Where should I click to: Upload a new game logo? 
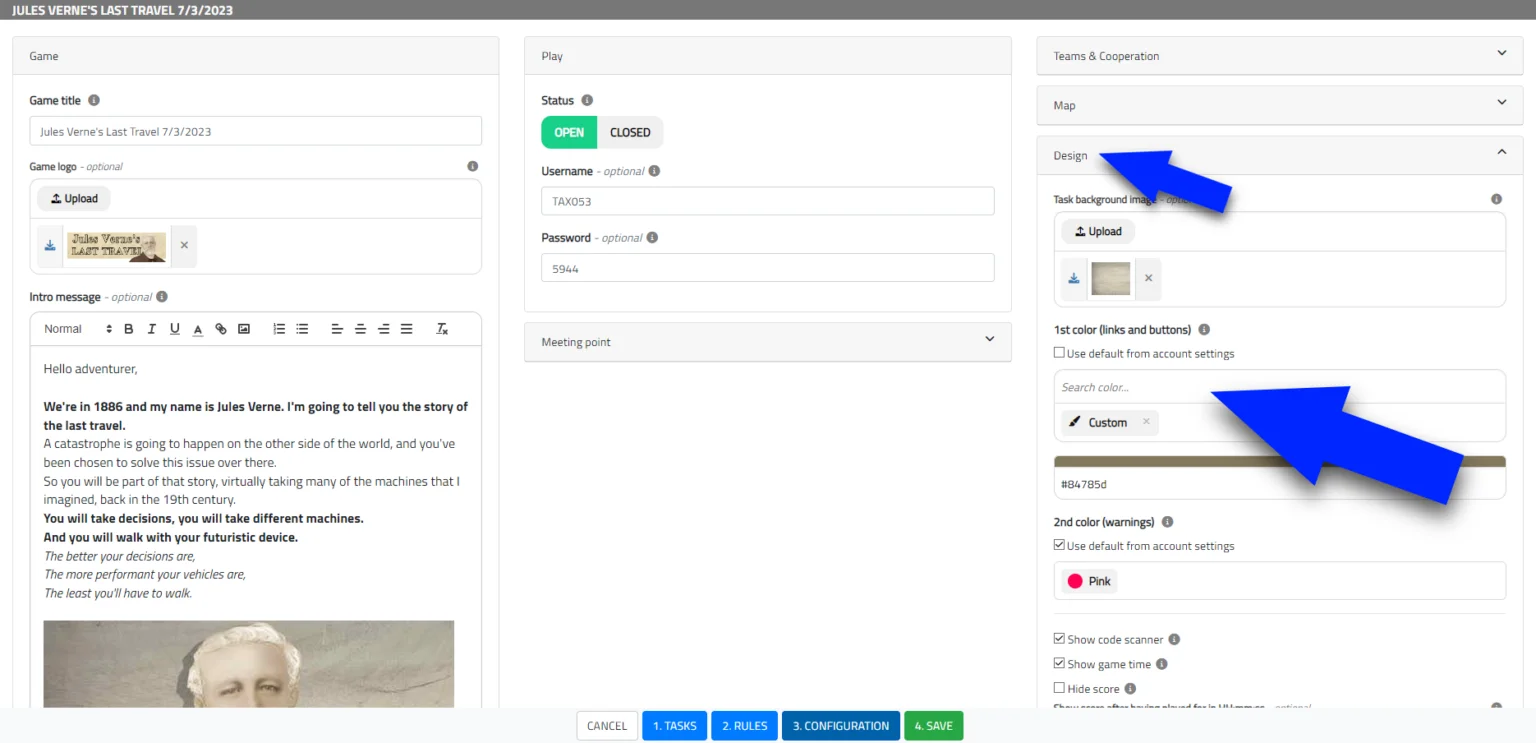(74, 199)
